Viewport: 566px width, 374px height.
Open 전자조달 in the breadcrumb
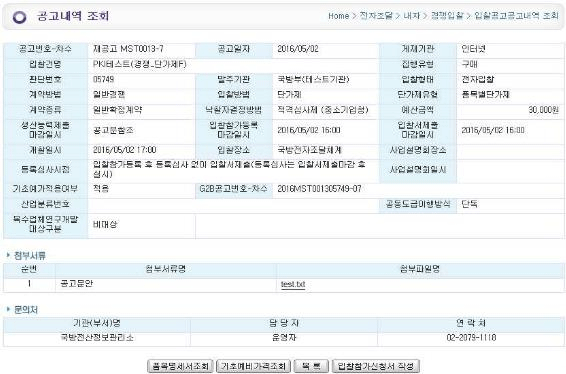tap(376, 16)
